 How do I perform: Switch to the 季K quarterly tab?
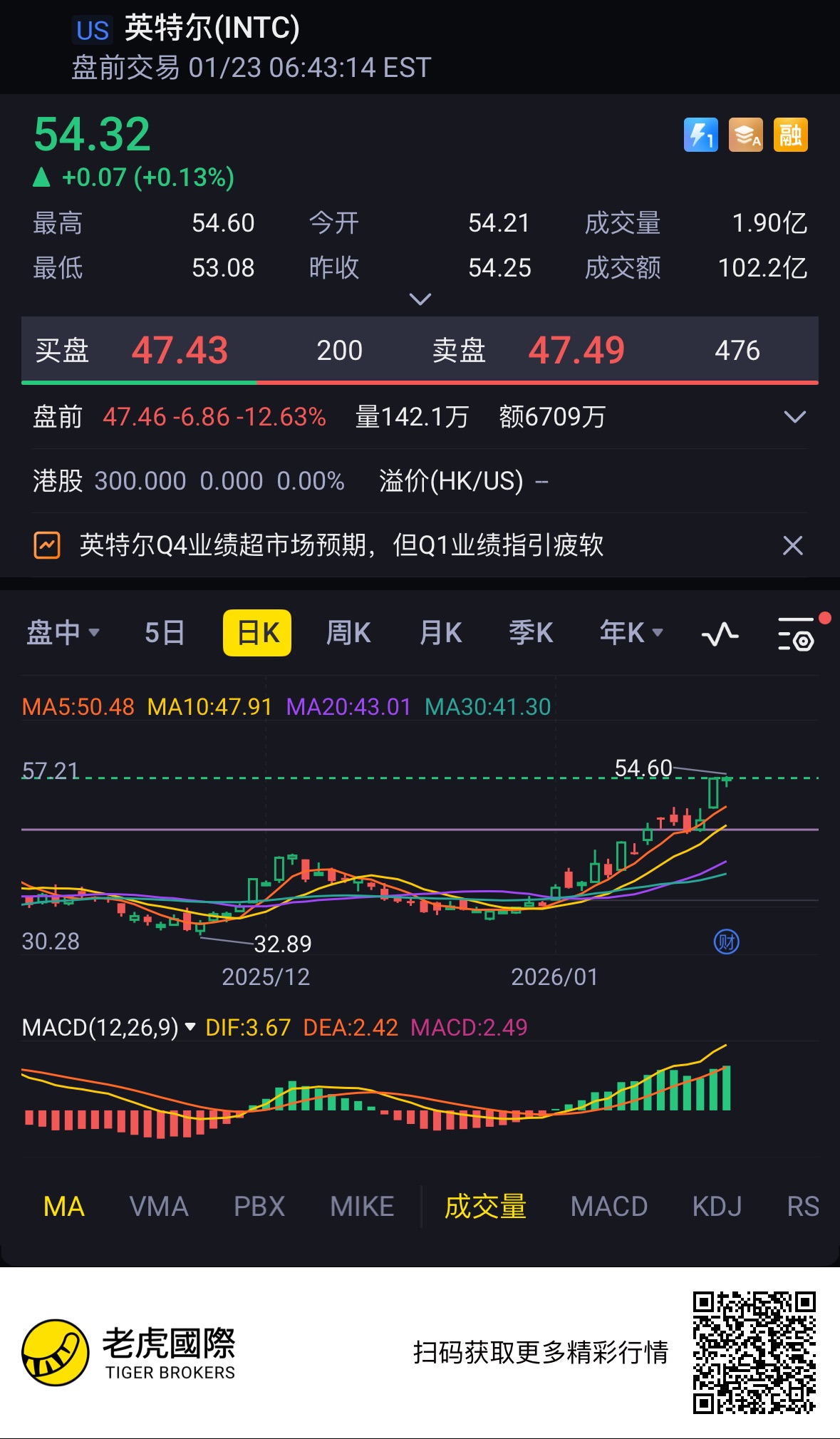531,632
